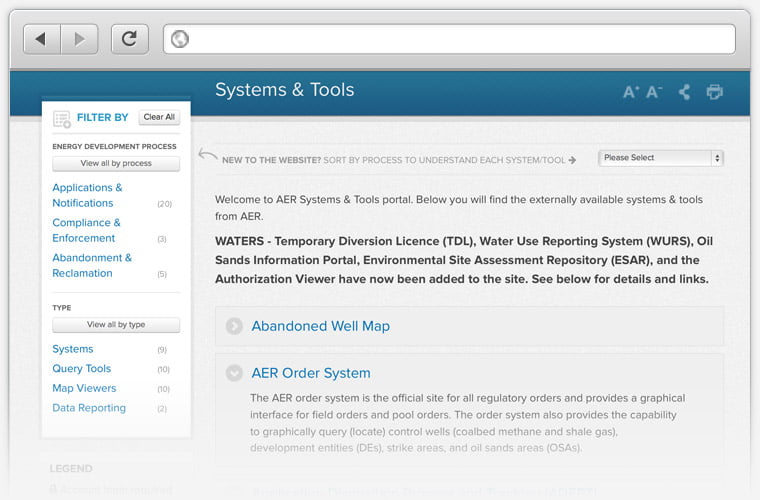Open the AER Order System link

coord(311,373)
